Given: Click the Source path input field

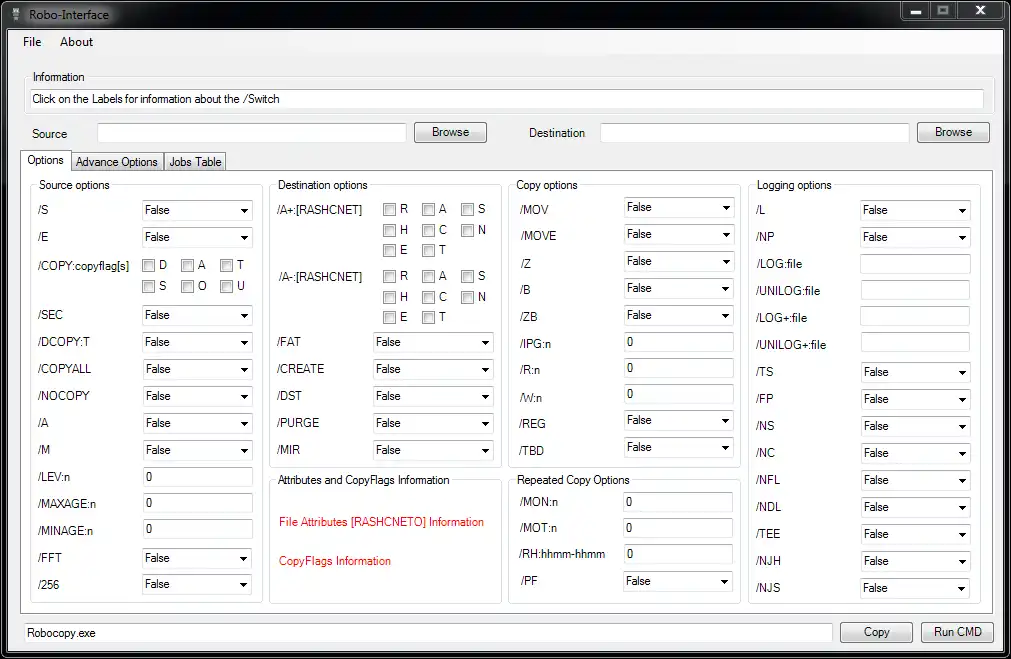Looking at the screenshot, I should (252, 133).
